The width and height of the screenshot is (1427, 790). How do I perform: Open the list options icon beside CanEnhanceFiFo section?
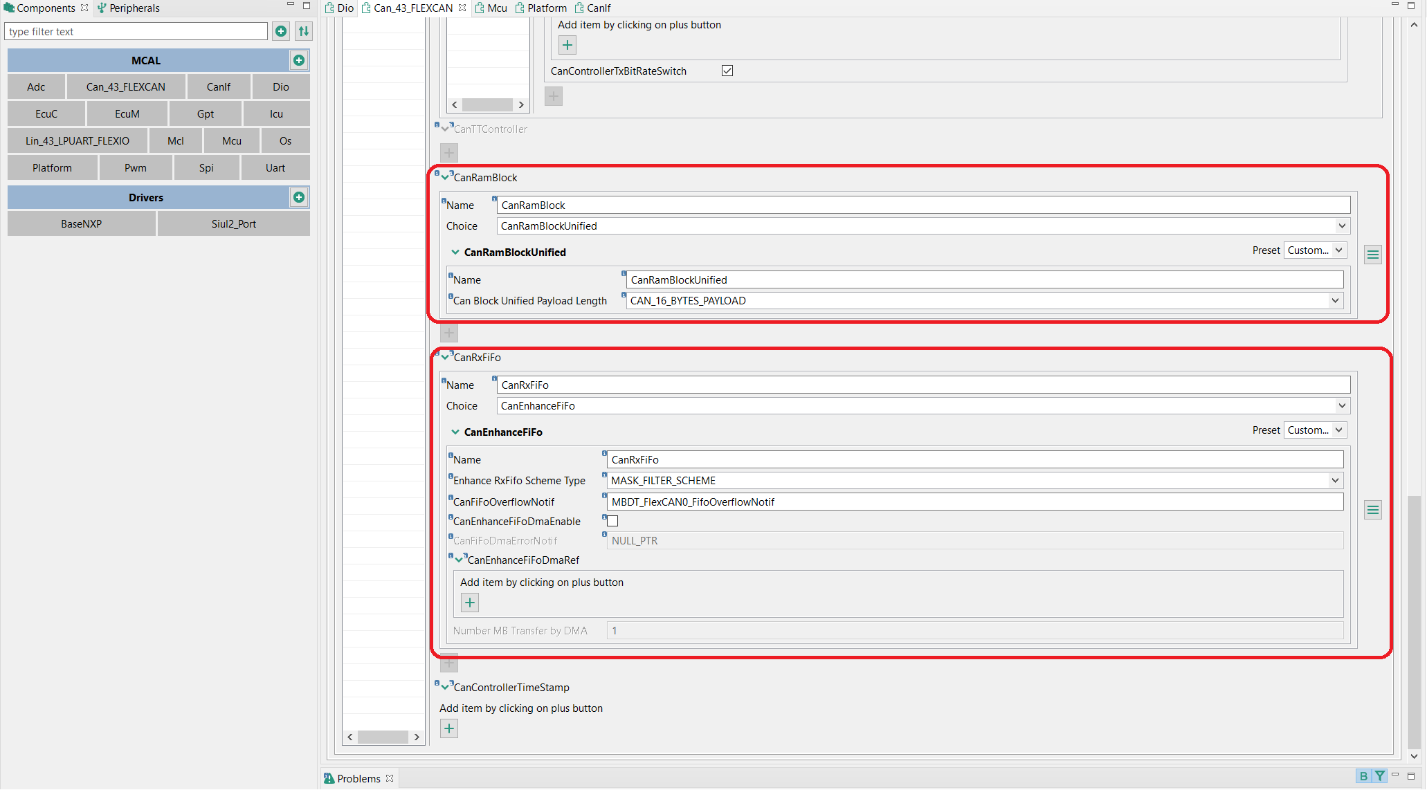point(1372,509)
